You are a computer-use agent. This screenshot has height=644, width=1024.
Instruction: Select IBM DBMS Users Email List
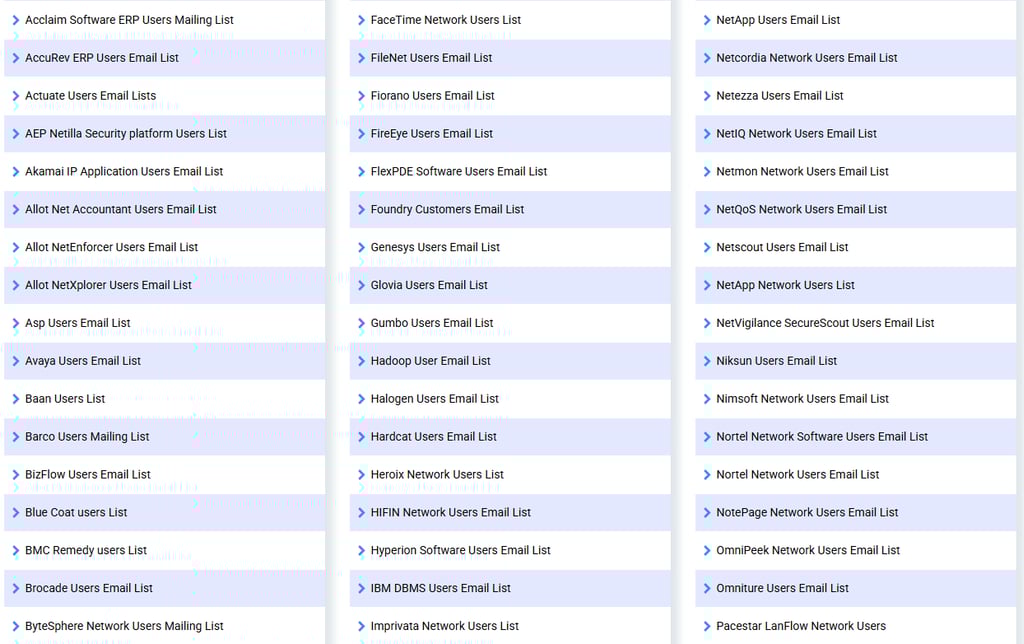[x=441, y=588]
